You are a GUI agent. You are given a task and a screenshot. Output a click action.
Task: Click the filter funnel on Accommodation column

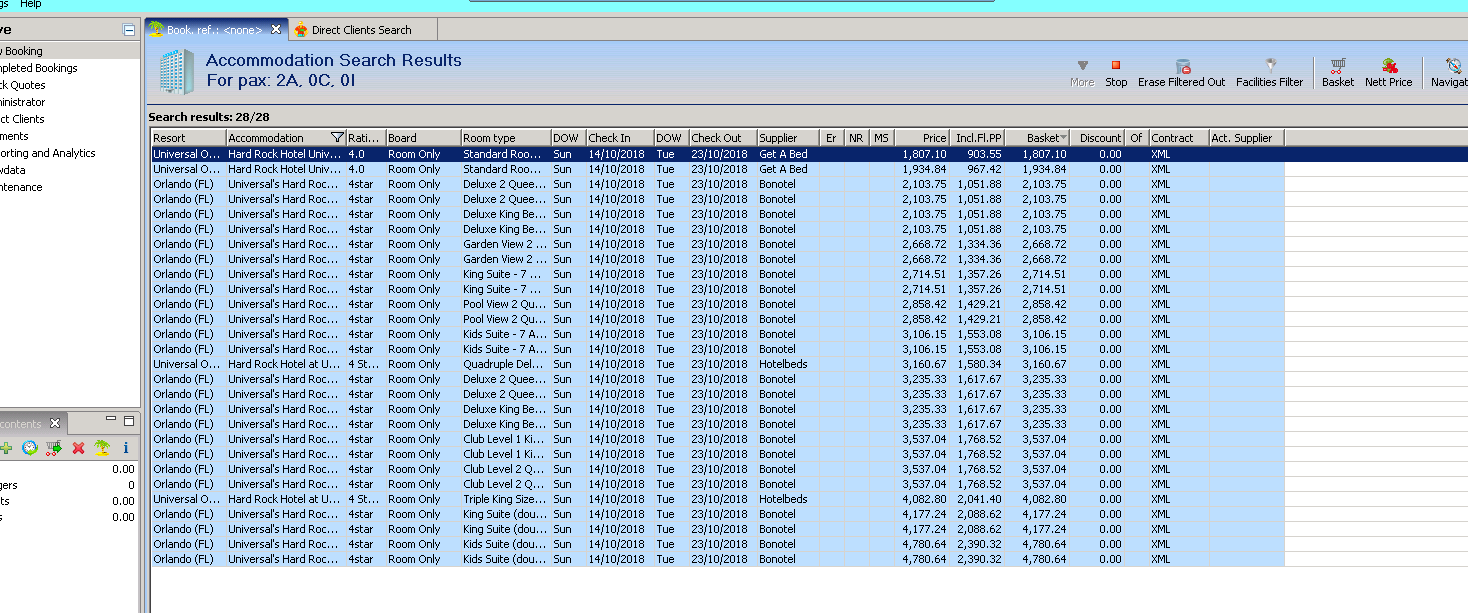[337, 138]
